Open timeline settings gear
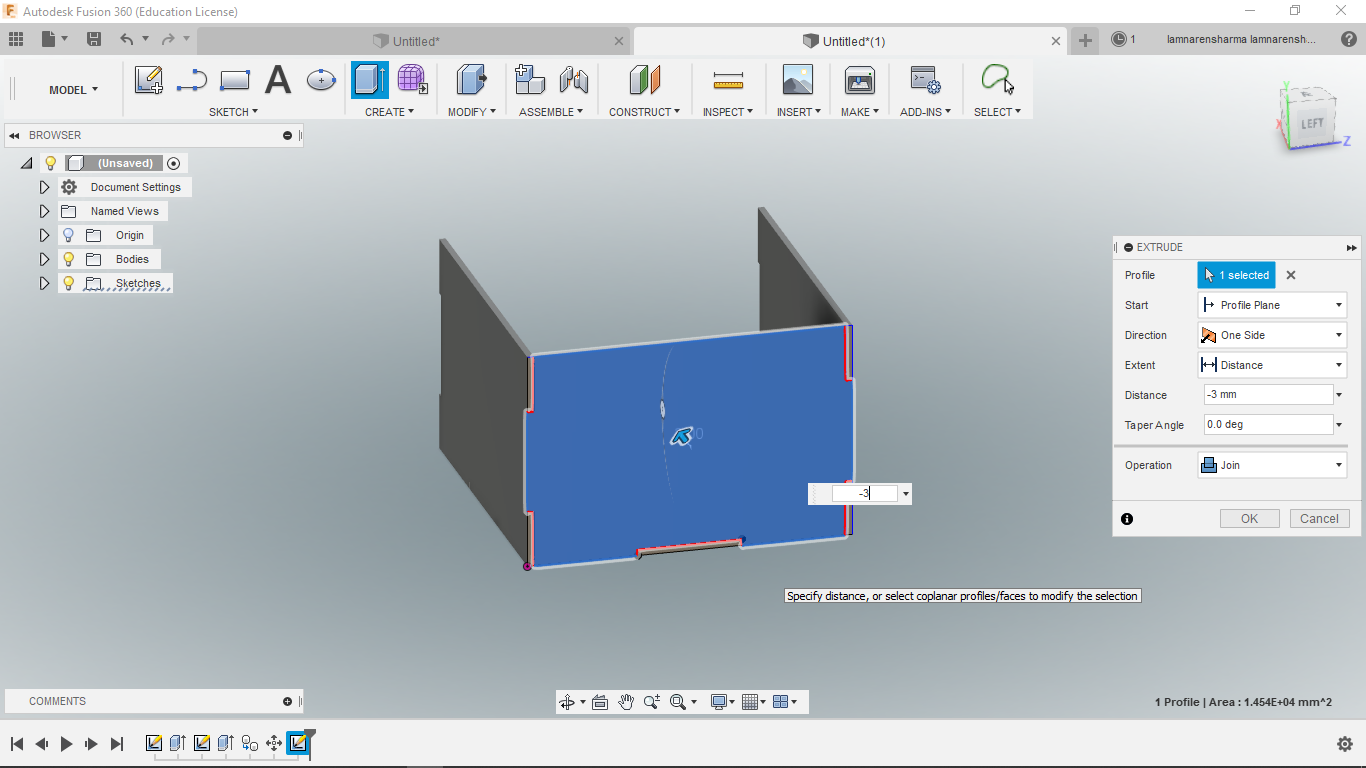The image size is (1366, 768). (x=1345, y=744)
